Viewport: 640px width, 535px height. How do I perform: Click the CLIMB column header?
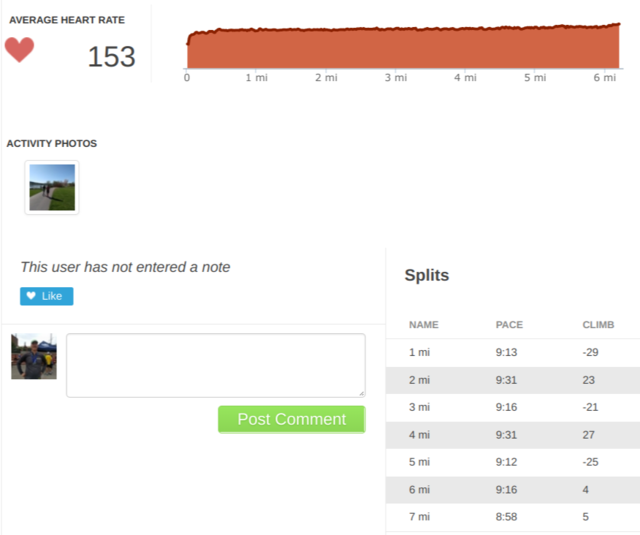coord(598,325)
